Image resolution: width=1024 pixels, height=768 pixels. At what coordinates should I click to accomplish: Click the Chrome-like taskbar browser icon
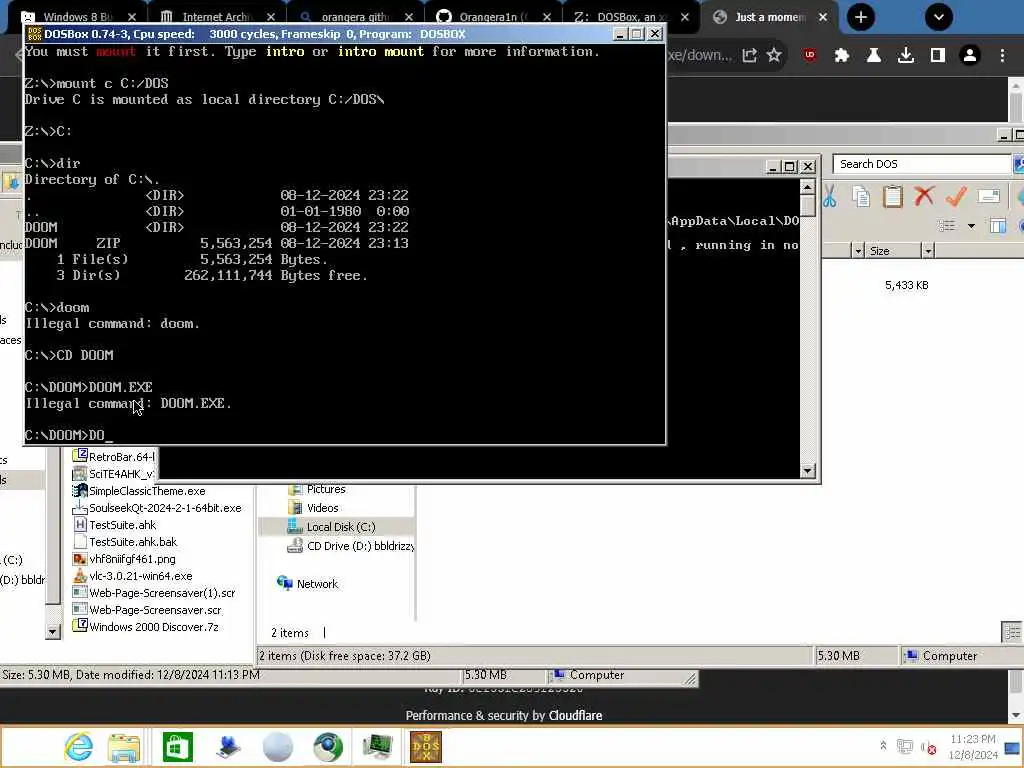(328, 746)
